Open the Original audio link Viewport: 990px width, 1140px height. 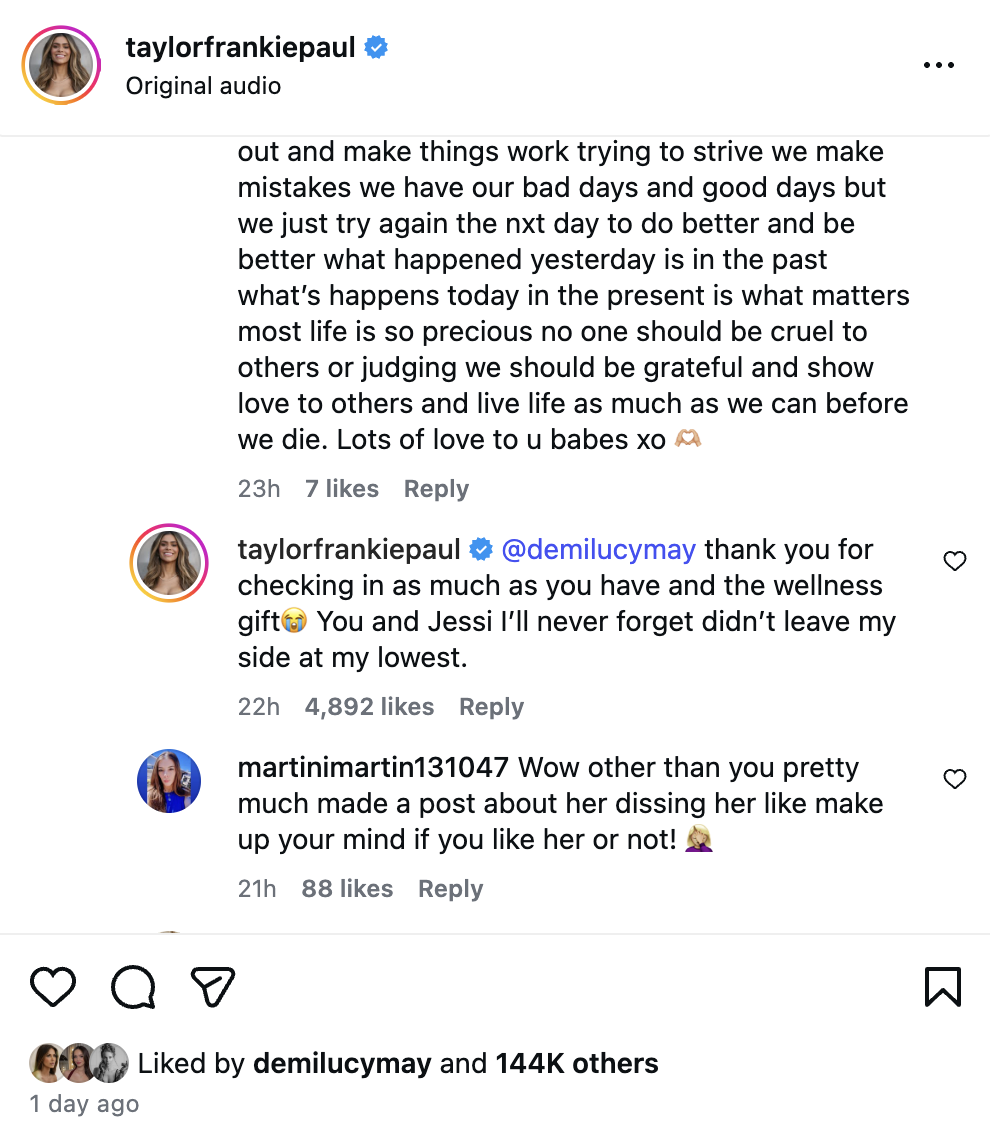pyautogui.click(x=203, y=86)
